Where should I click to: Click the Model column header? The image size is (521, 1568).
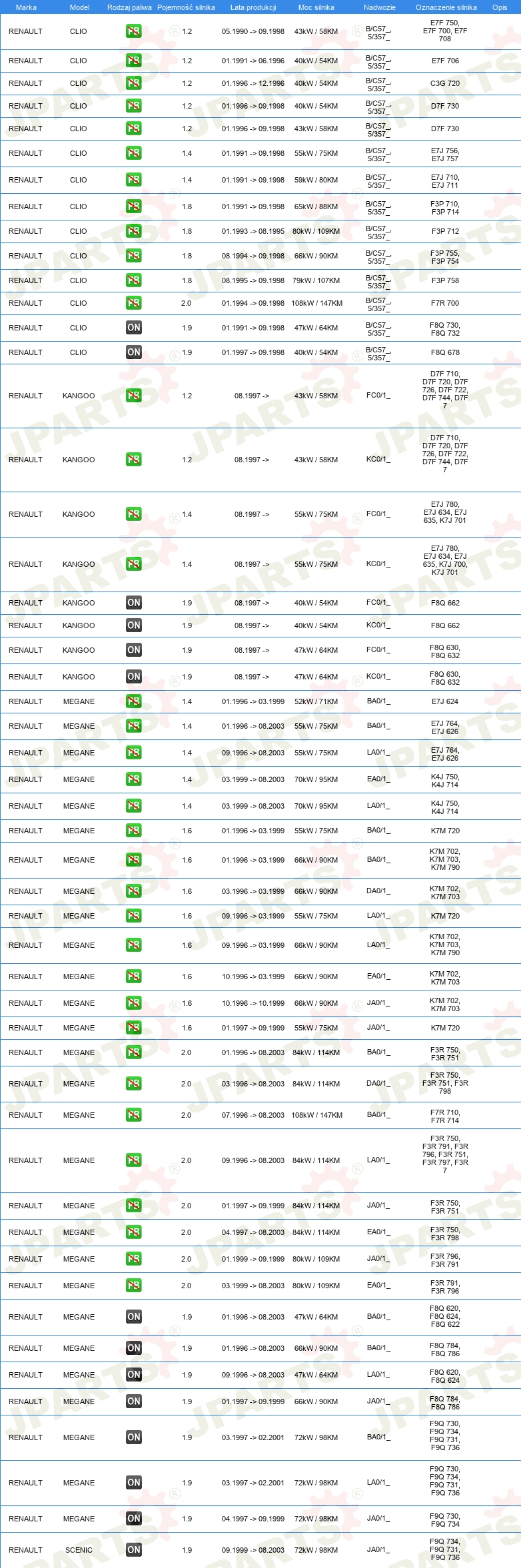(x=79, y=7)
